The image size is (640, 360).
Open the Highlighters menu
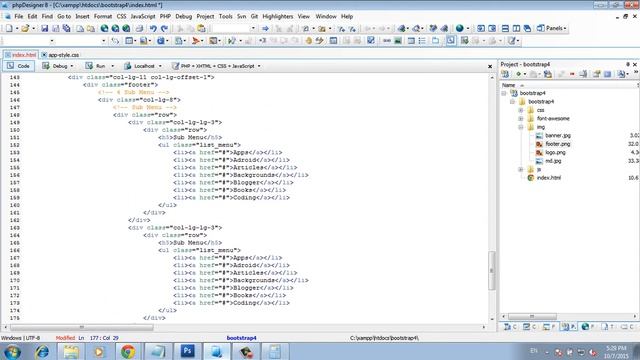tap(278, 16)
